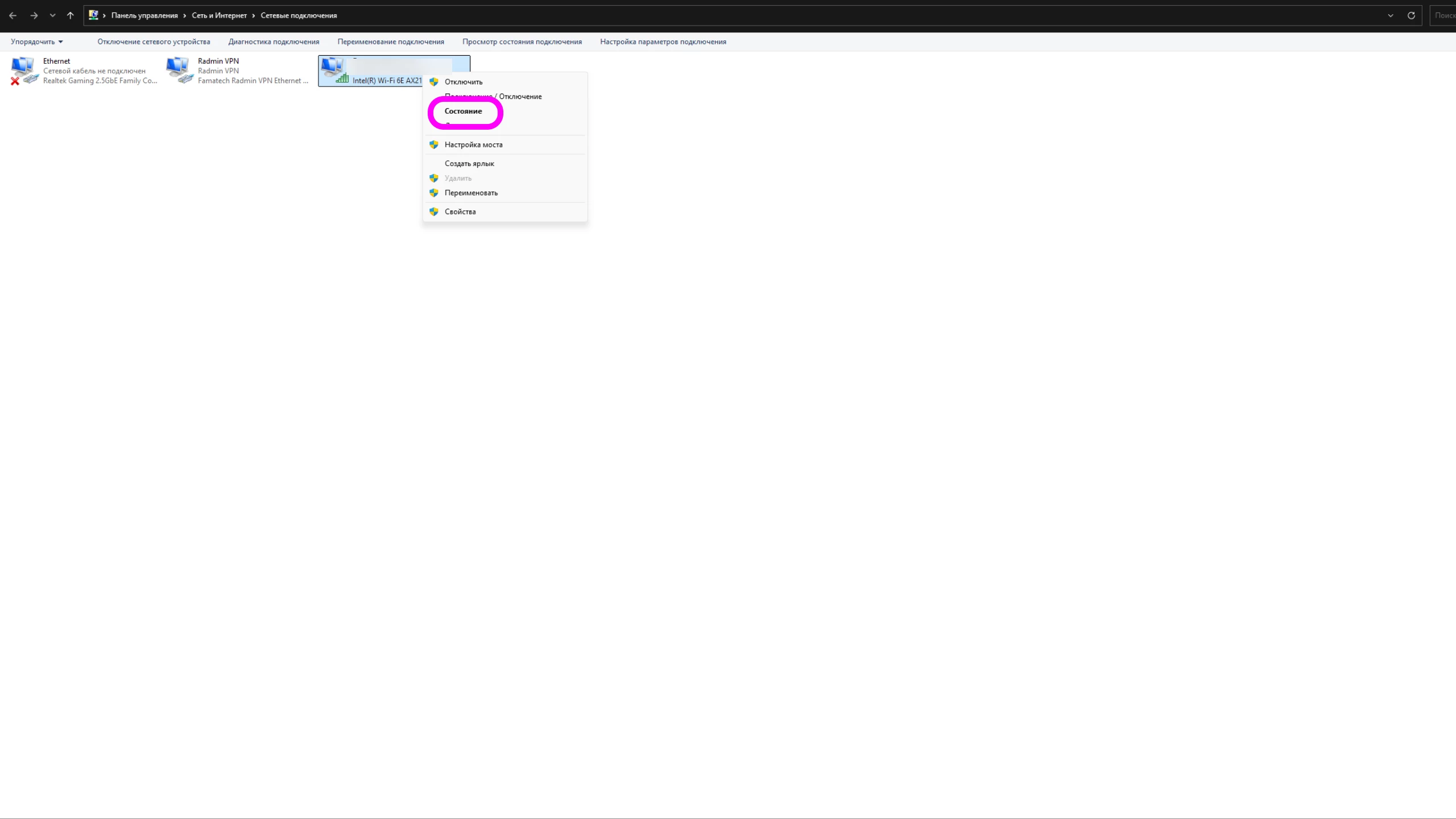Click the forward navigation arrow
This screenshot has height=819, width=1456.
tap(34, 15)
